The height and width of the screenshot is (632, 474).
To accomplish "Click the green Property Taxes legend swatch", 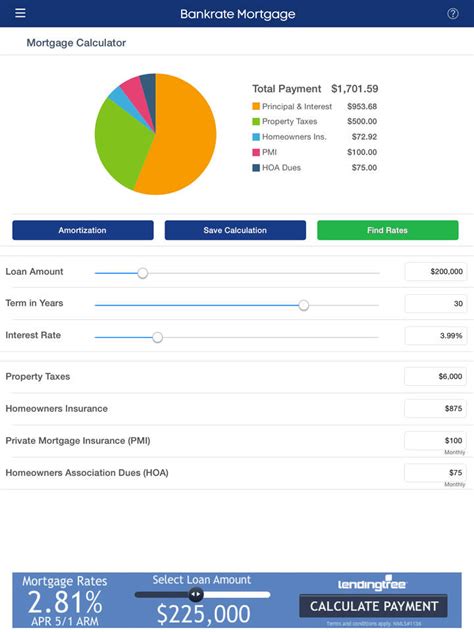I will tap(256, 121).
